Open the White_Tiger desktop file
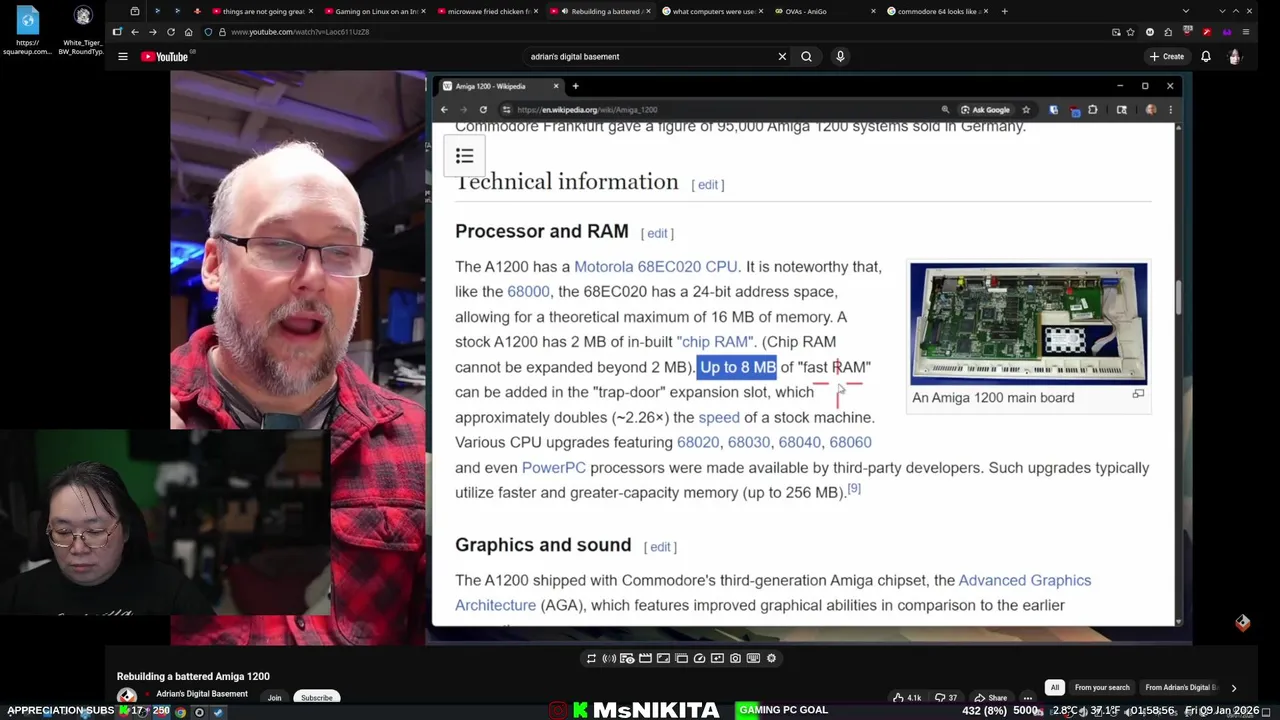The width and height of the screenshot is (1280, 720). tap(83, 30)
